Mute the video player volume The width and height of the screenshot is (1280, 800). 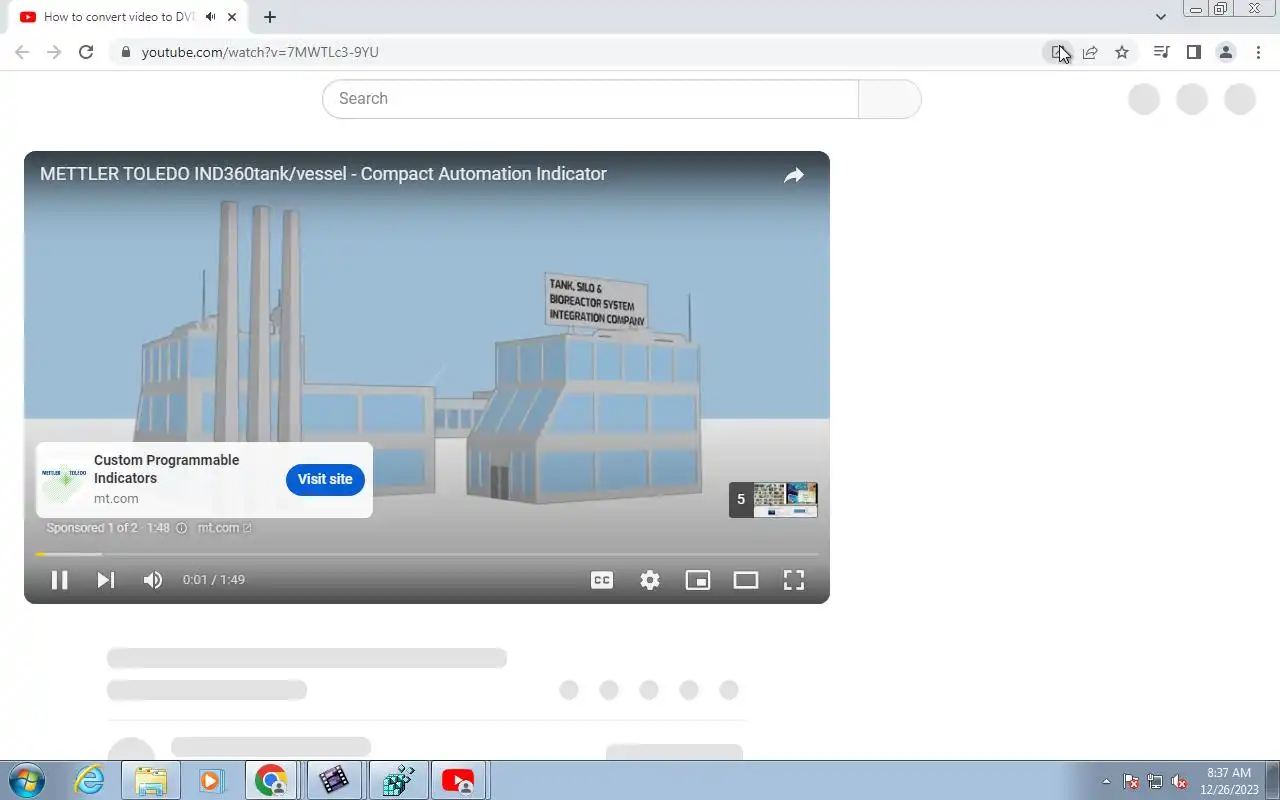pos(152,580)
